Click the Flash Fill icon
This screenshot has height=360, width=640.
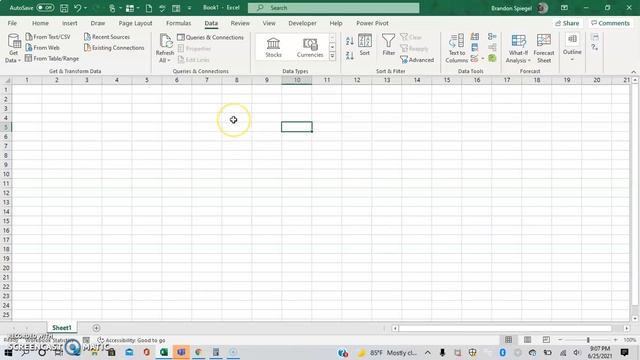click(x=475, y=37)
